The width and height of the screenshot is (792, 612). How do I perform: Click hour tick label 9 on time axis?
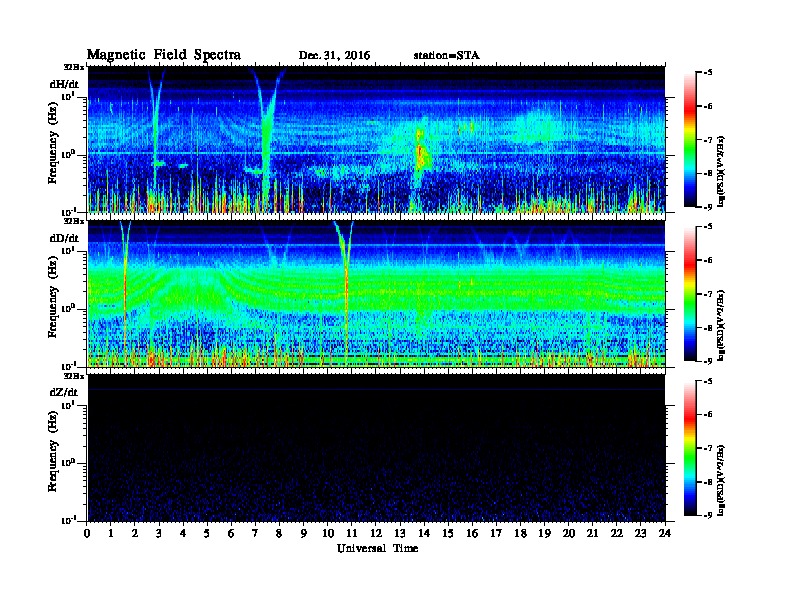point(303,533)
